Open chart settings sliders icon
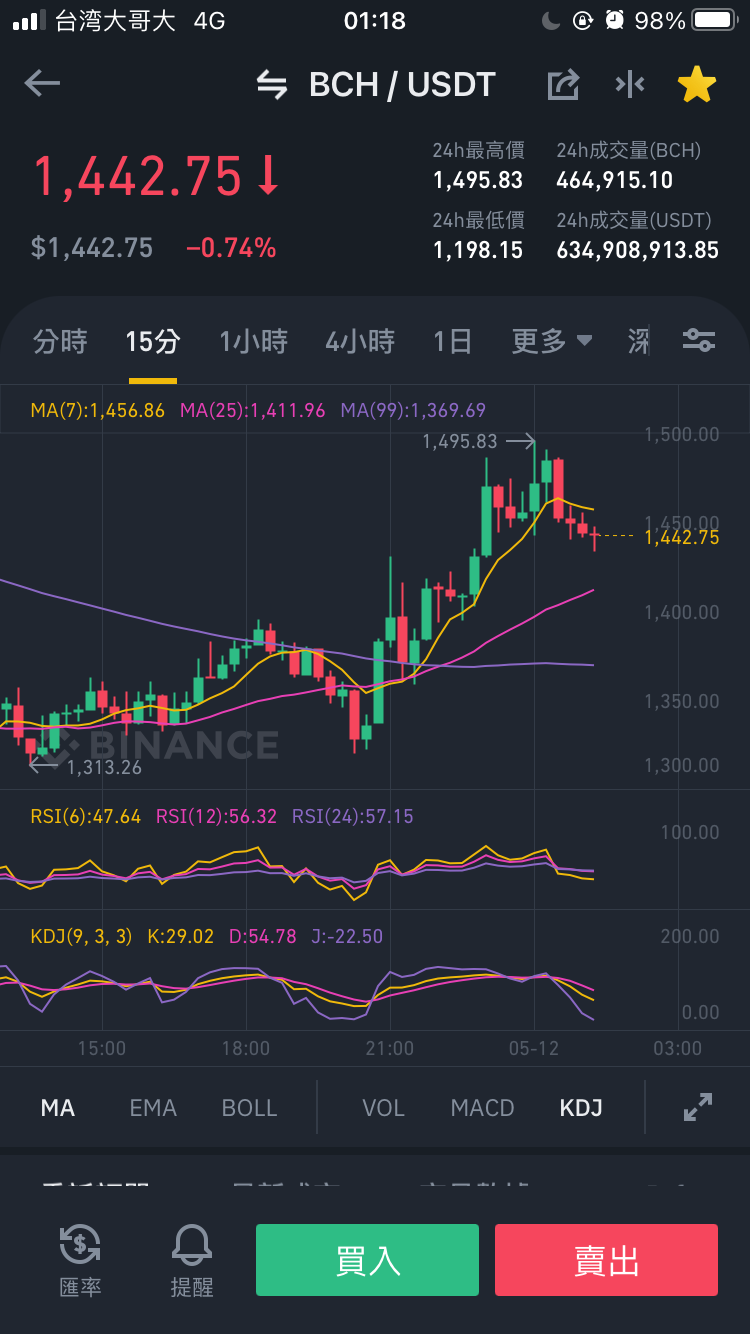Image resolution: width=750 pixels, height=1334 pixels. coord(698,341)
